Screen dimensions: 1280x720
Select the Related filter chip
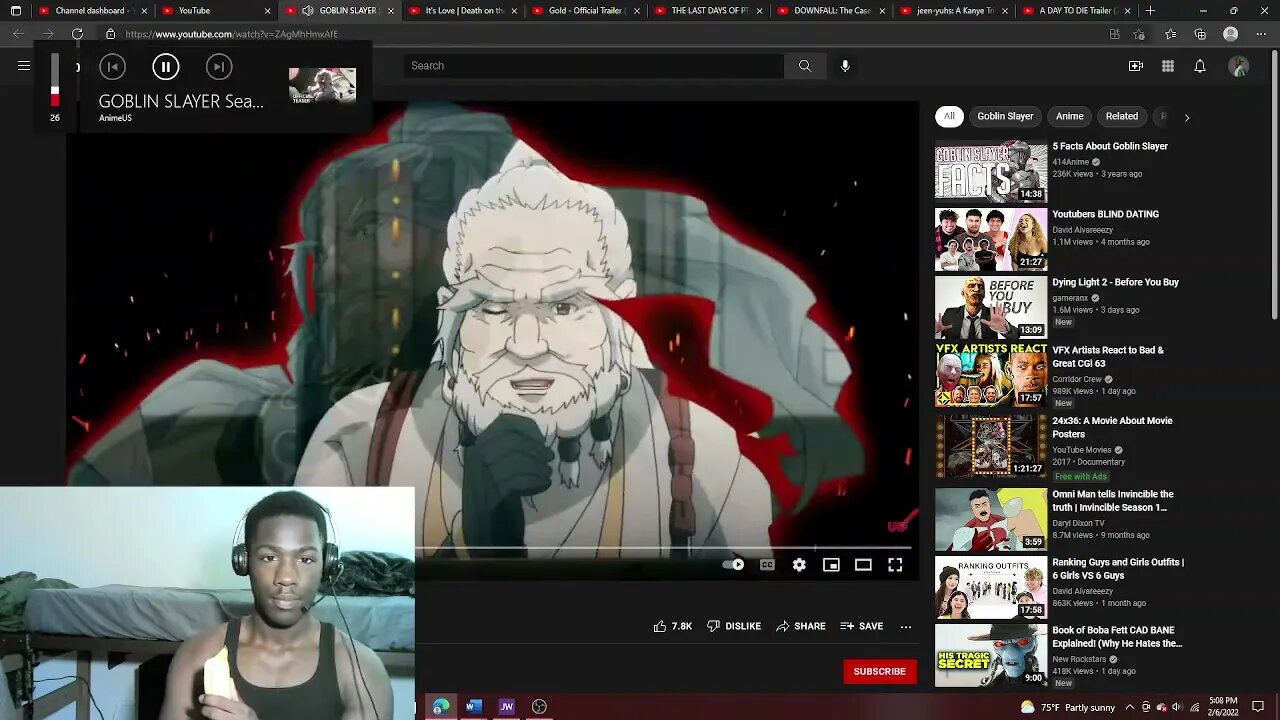click(1122, 116)
